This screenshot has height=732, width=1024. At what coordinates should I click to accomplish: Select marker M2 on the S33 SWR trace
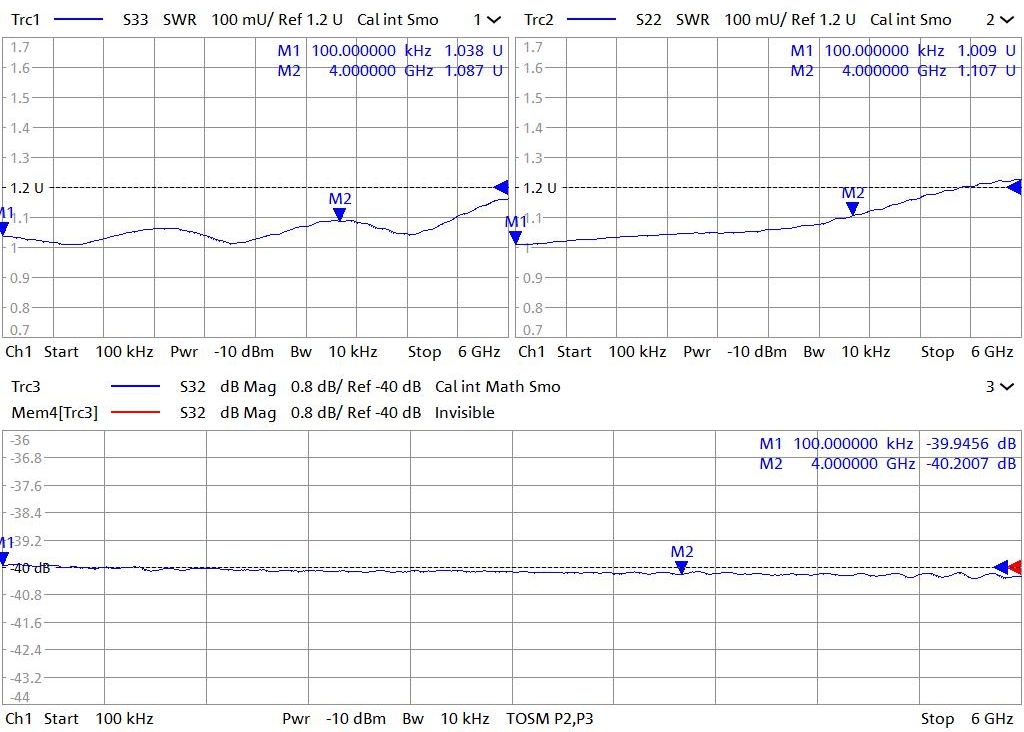point(340,213)
